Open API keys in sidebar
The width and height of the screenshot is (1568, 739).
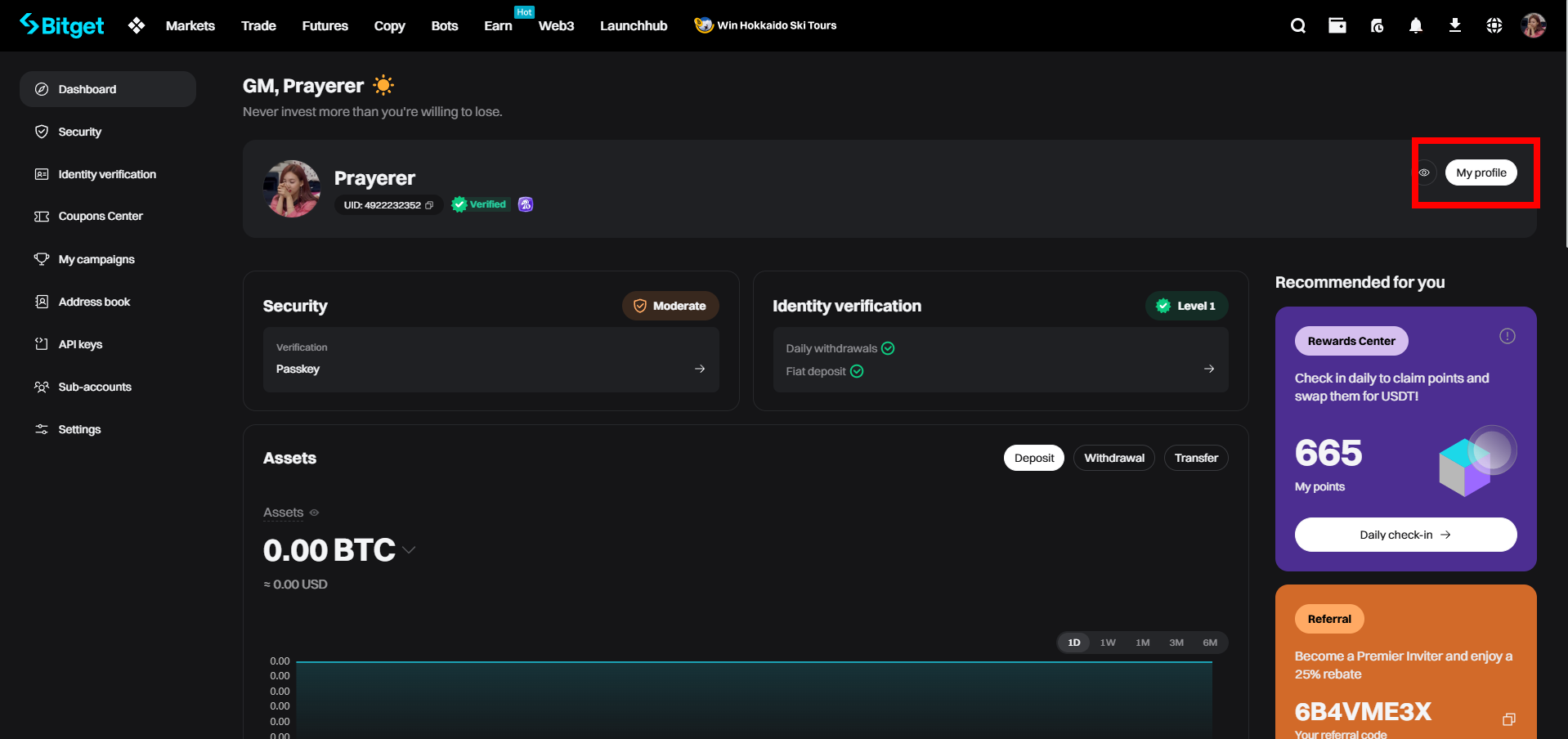(x=108, y=344)
